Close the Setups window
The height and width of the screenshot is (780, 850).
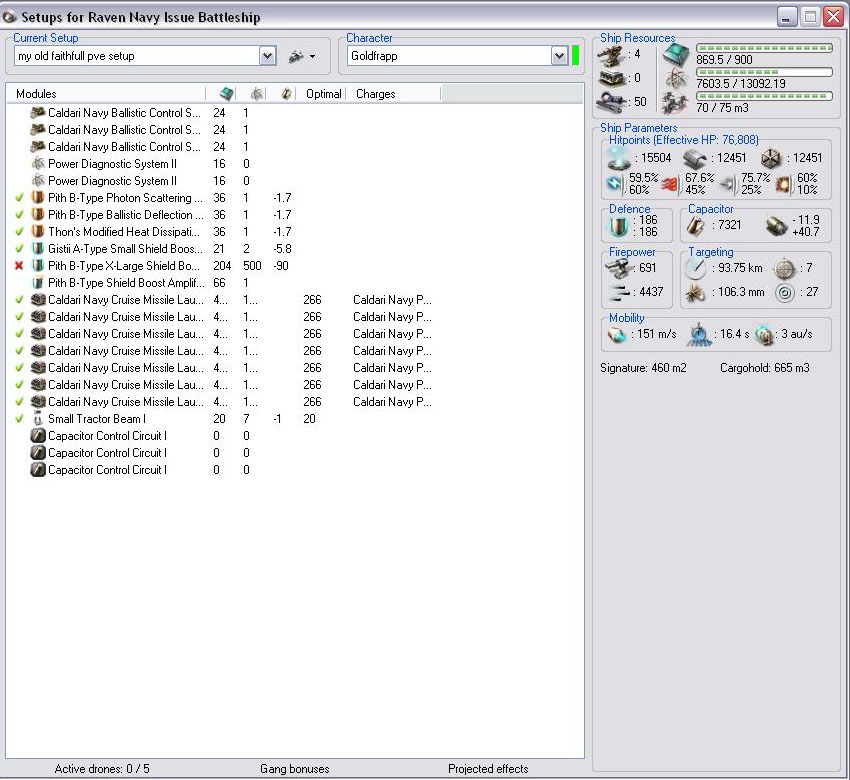click(834, 17)
